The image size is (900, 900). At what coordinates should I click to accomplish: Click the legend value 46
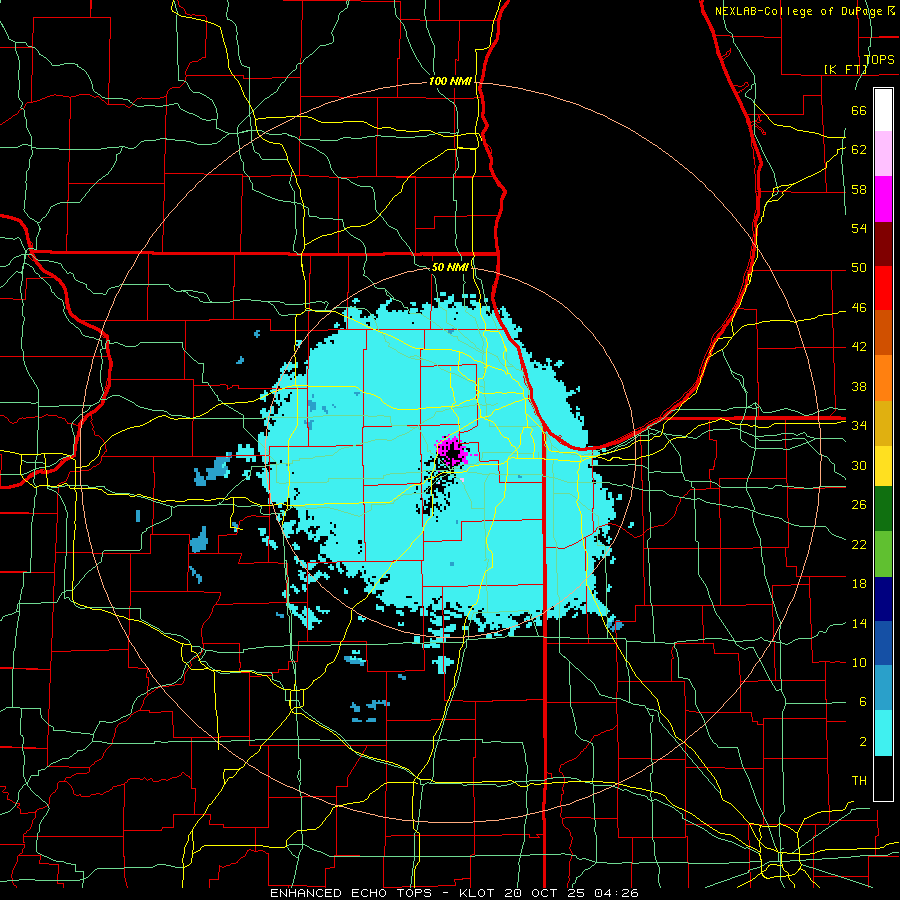[859, 308]
